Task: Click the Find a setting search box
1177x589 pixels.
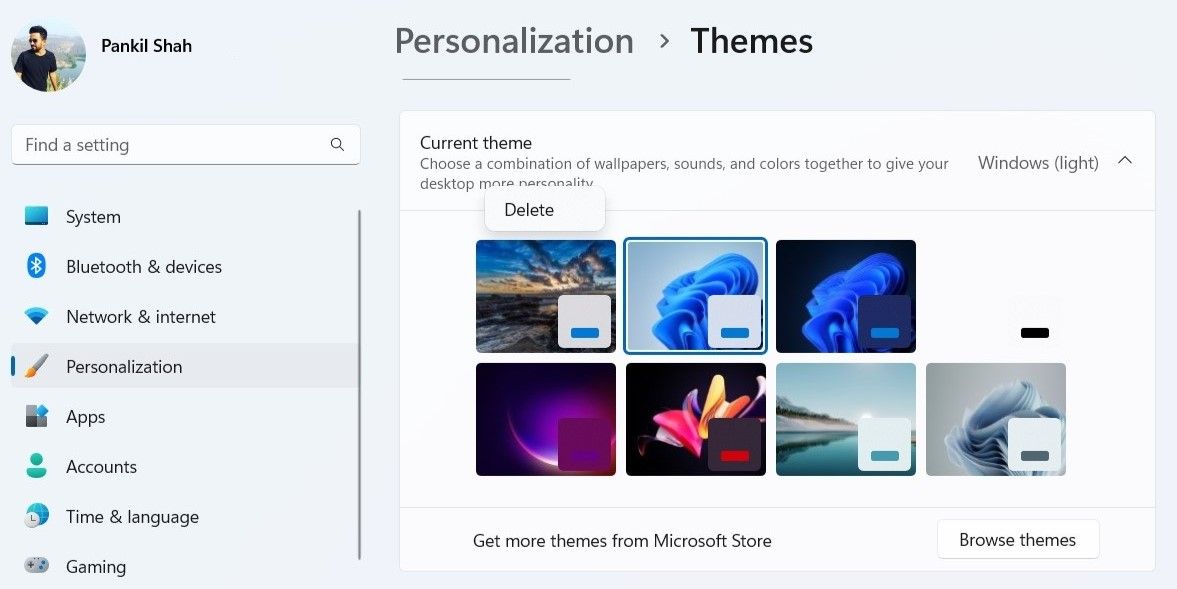Action: coord(185,145)
